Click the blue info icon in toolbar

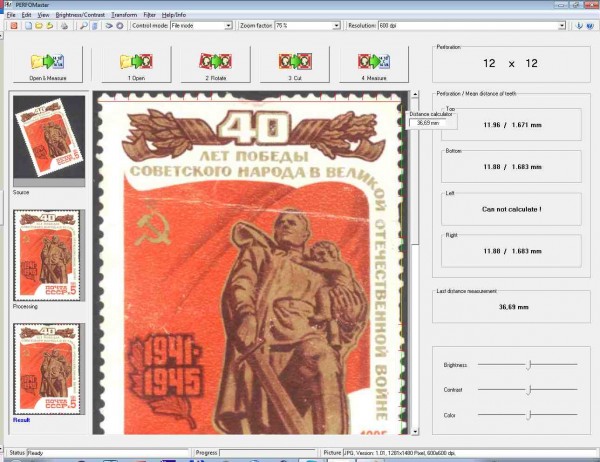[579, 26]
